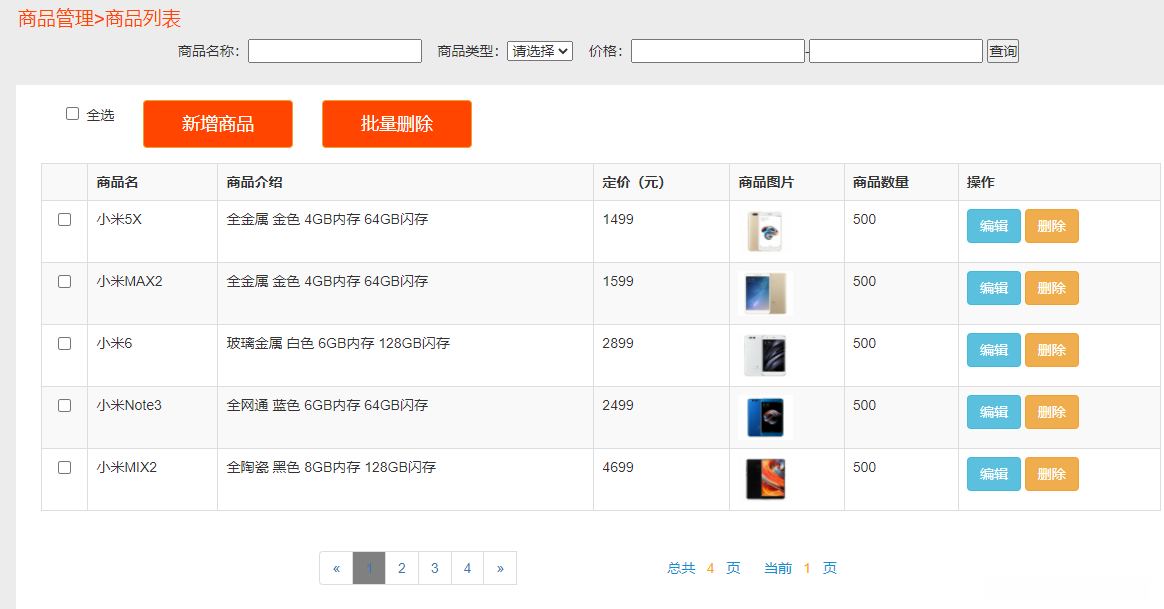Open the 小米6 product image thumbnail
This screenshot has width=1164, height=609.
pos(765,355)
